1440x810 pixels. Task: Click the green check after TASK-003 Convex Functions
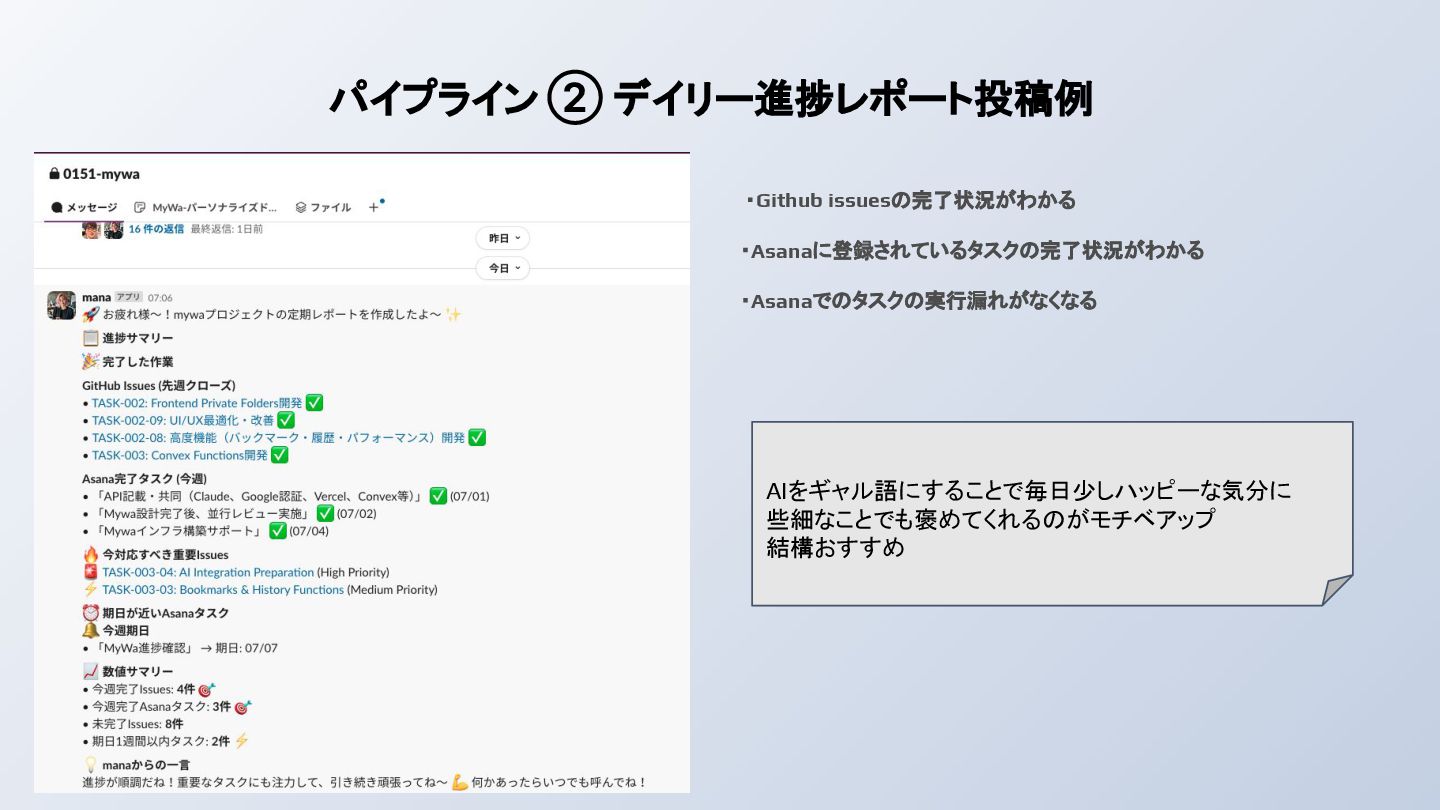click(x=280, y=454)
